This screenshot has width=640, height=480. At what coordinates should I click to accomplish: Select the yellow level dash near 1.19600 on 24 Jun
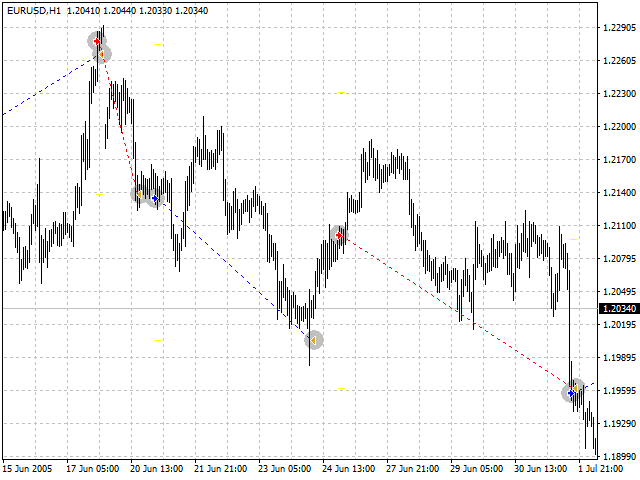click(342, 388)
